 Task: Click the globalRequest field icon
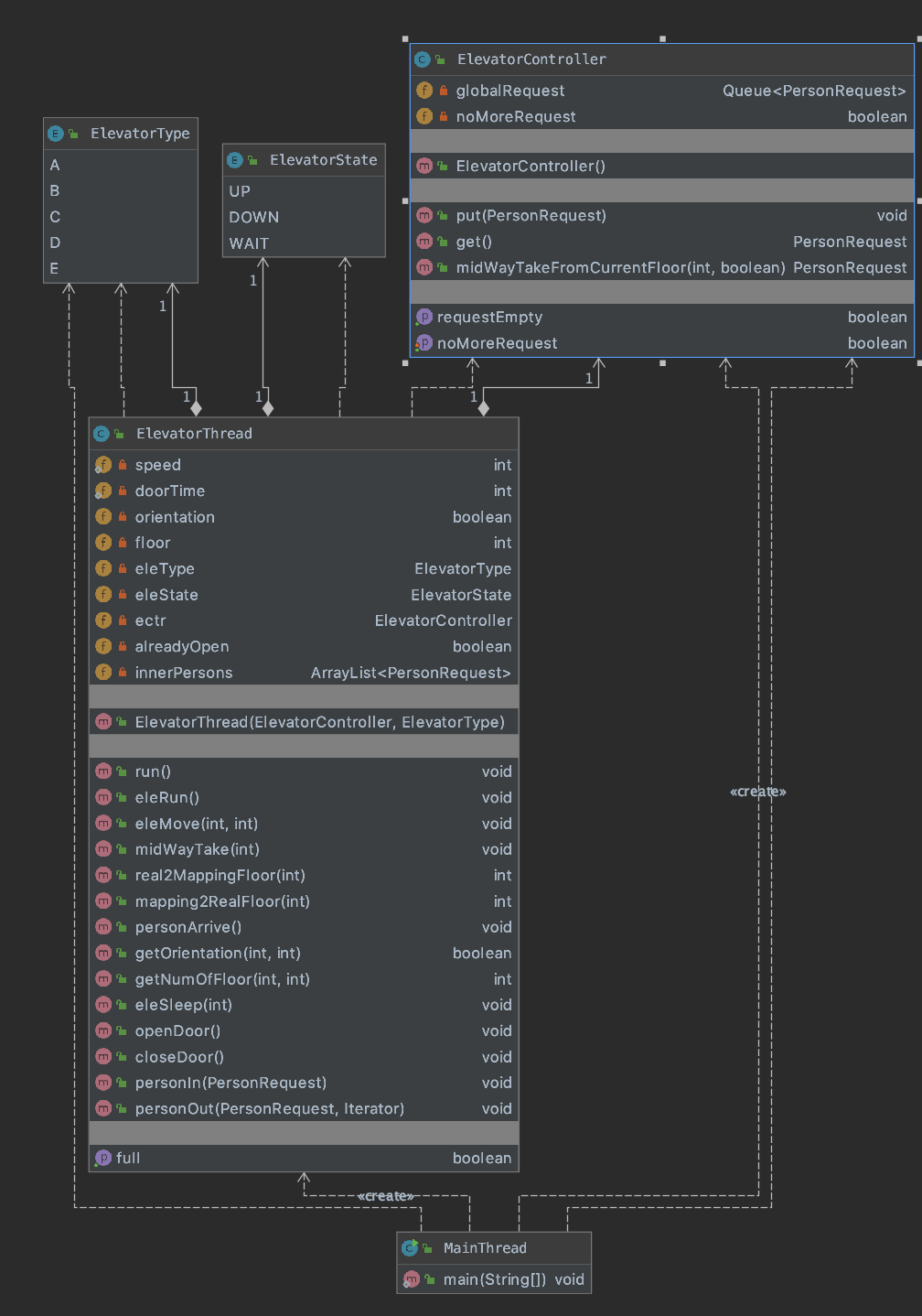[424, 91]
